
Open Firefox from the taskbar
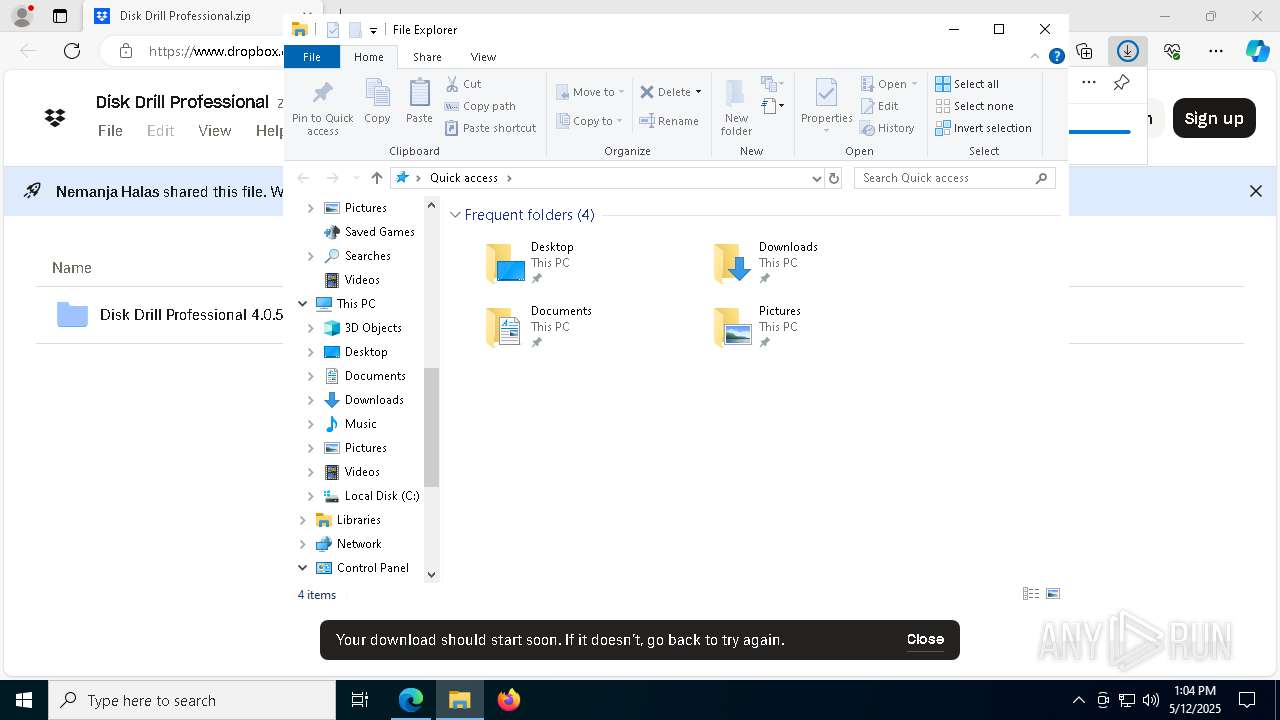[x=508, y=700]
